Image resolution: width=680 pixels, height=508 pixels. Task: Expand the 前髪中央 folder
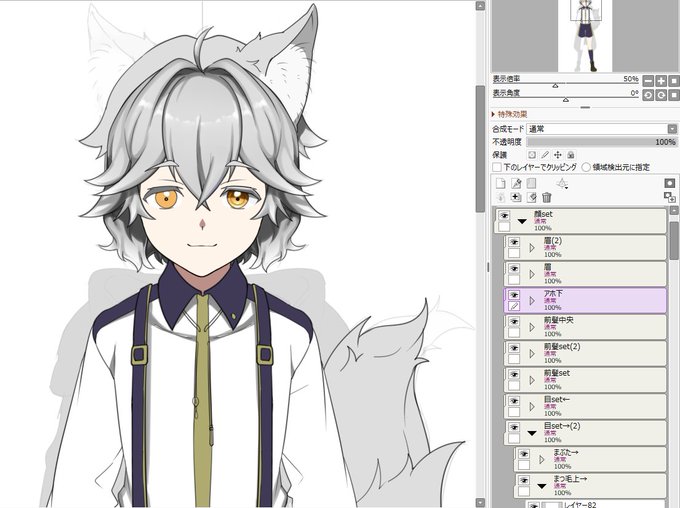pos(532,328)
